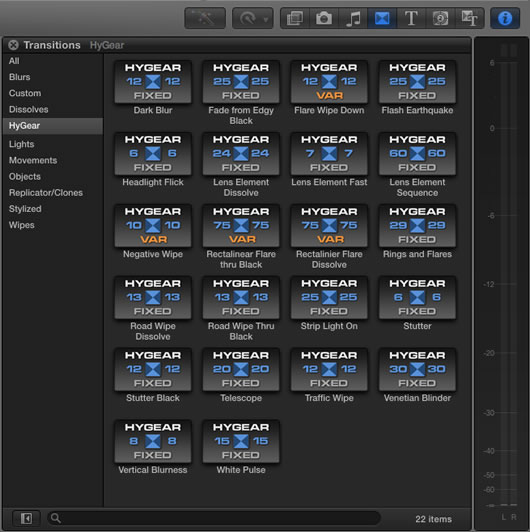The width and height of the screenshot is (530, 532).
Task: Select the Vertical Blurness transition
Action: click(153, 441)
